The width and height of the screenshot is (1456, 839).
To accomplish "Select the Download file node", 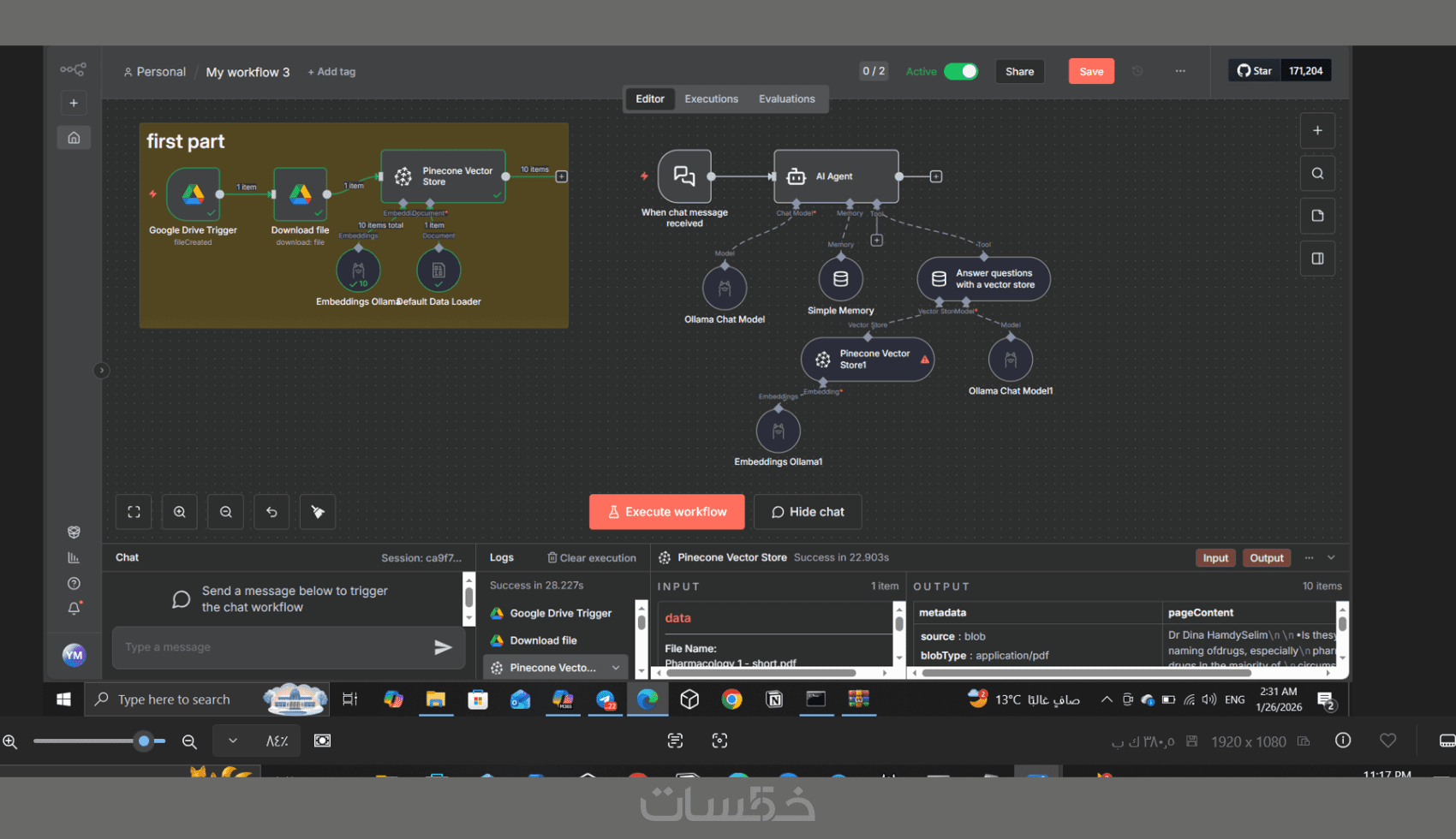I will [300, 194].
